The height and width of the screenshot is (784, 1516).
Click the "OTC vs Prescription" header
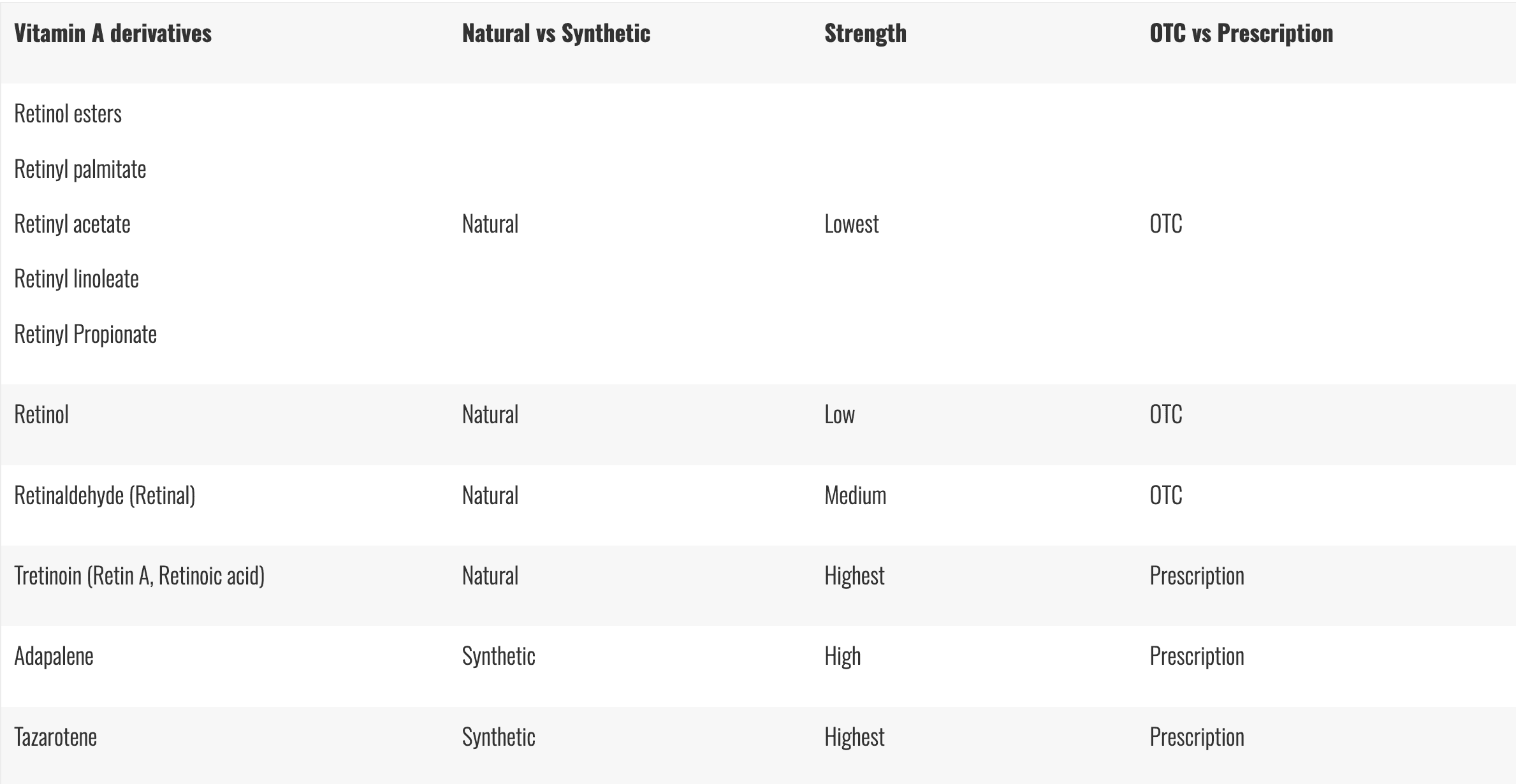[x=1241, y=34]
